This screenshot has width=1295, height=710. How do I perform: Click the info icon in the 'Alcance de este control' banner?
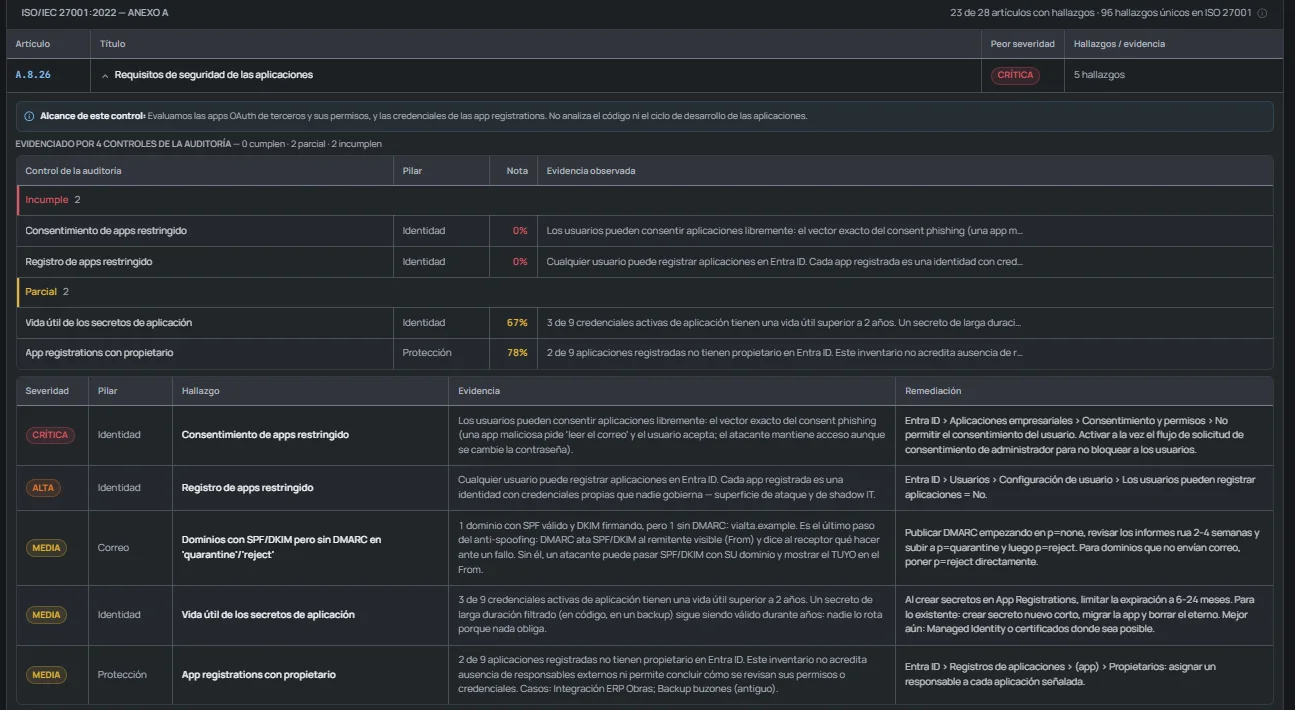coord(29,116)
